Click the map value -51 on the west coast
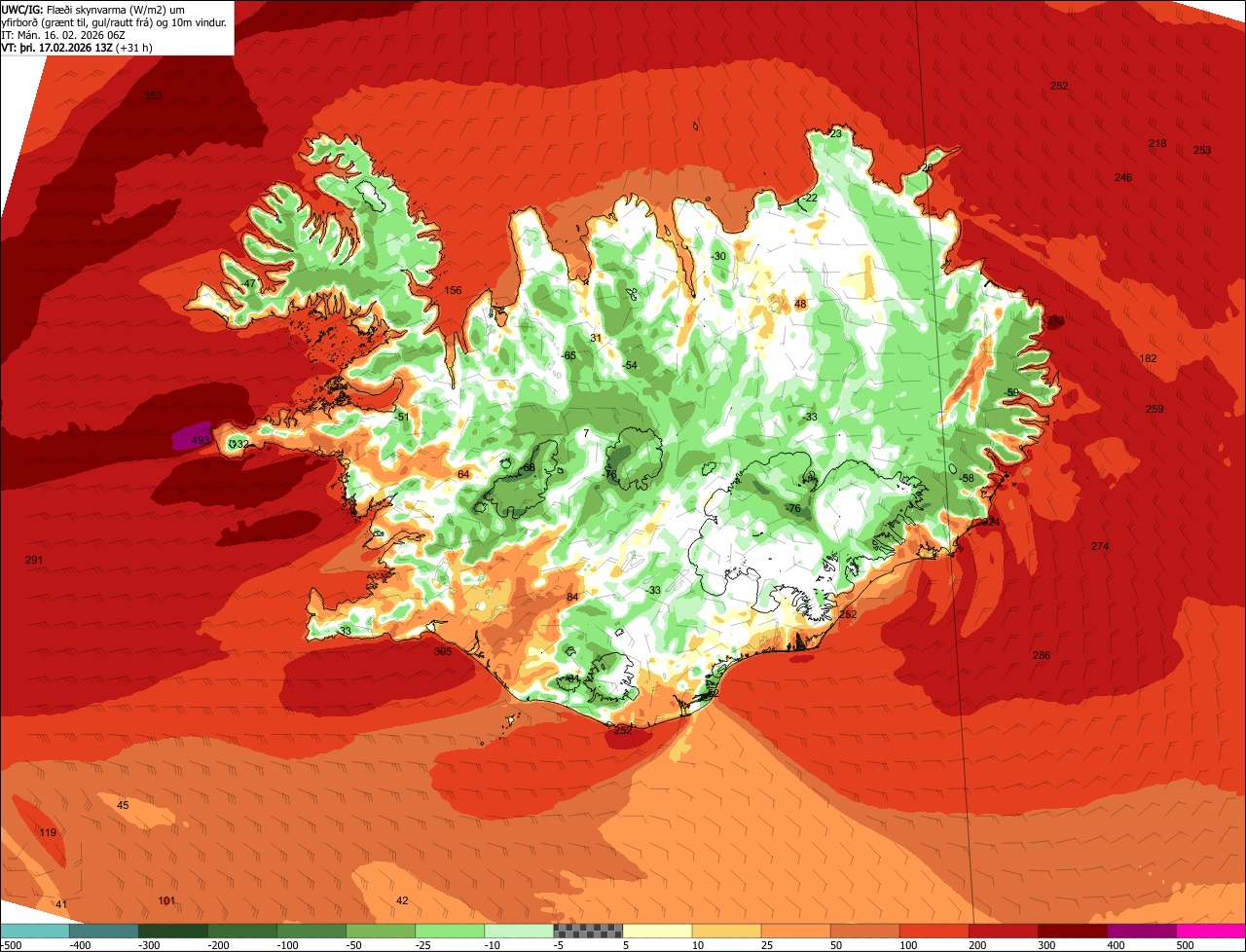Viewport: 1246px width, 952px height. pyautogui.click(x=402, y=417)
